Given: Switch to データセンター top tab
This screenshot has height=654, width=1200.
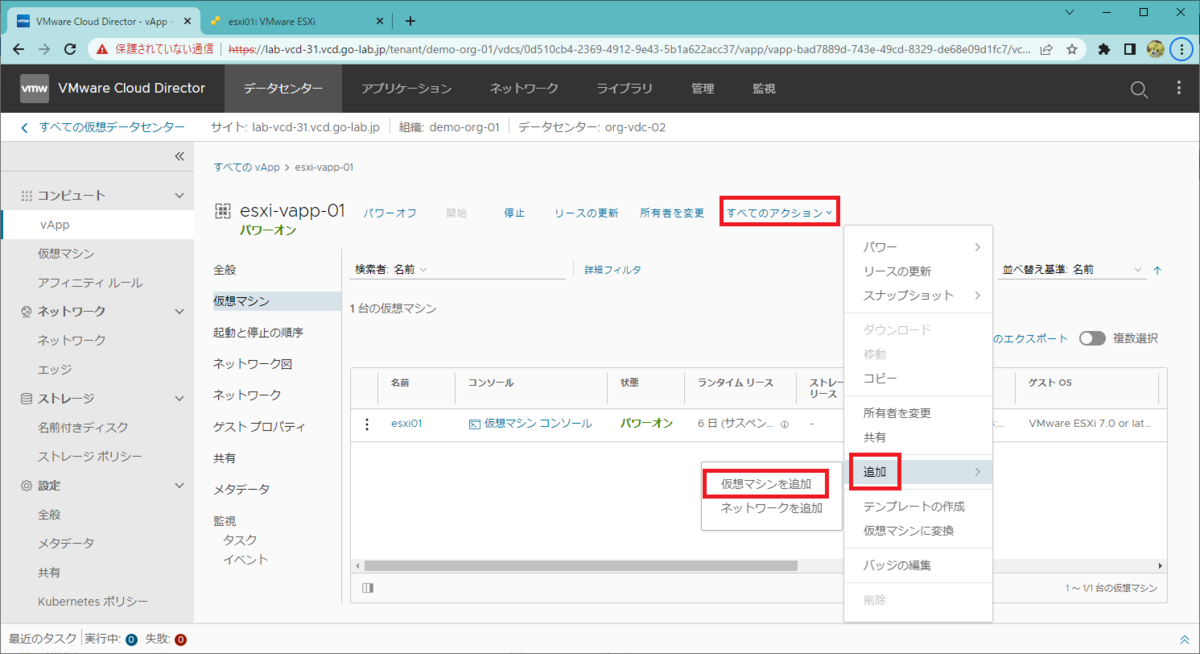Looking at the screenshot, I should pos(283,88).
